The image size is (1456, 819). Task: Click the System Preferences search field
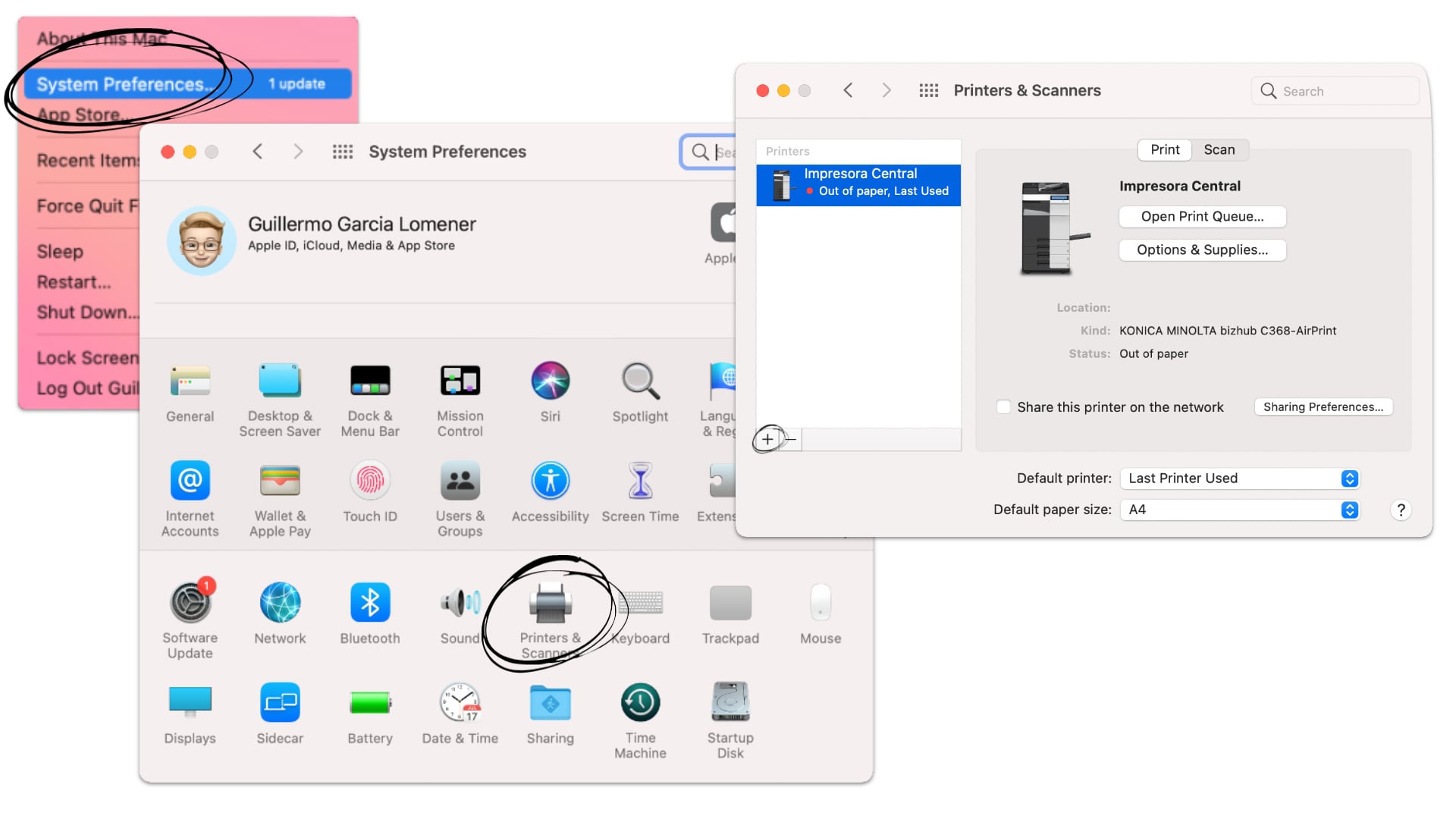coord(709,152)
